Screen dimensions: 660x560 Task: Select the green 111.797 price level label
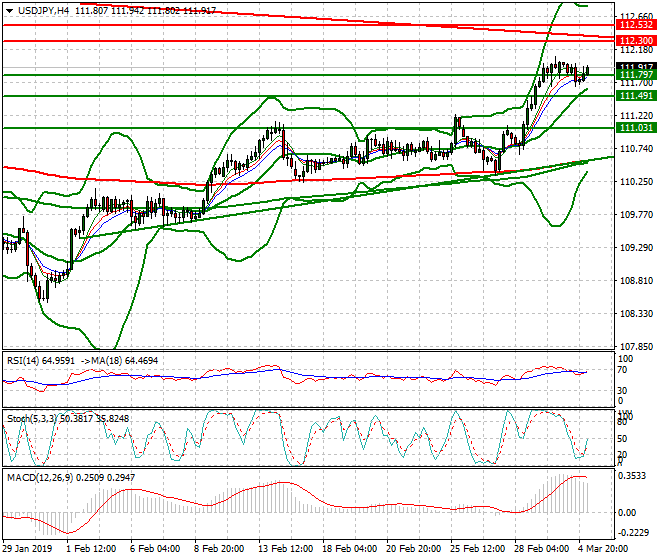point(636,75)
